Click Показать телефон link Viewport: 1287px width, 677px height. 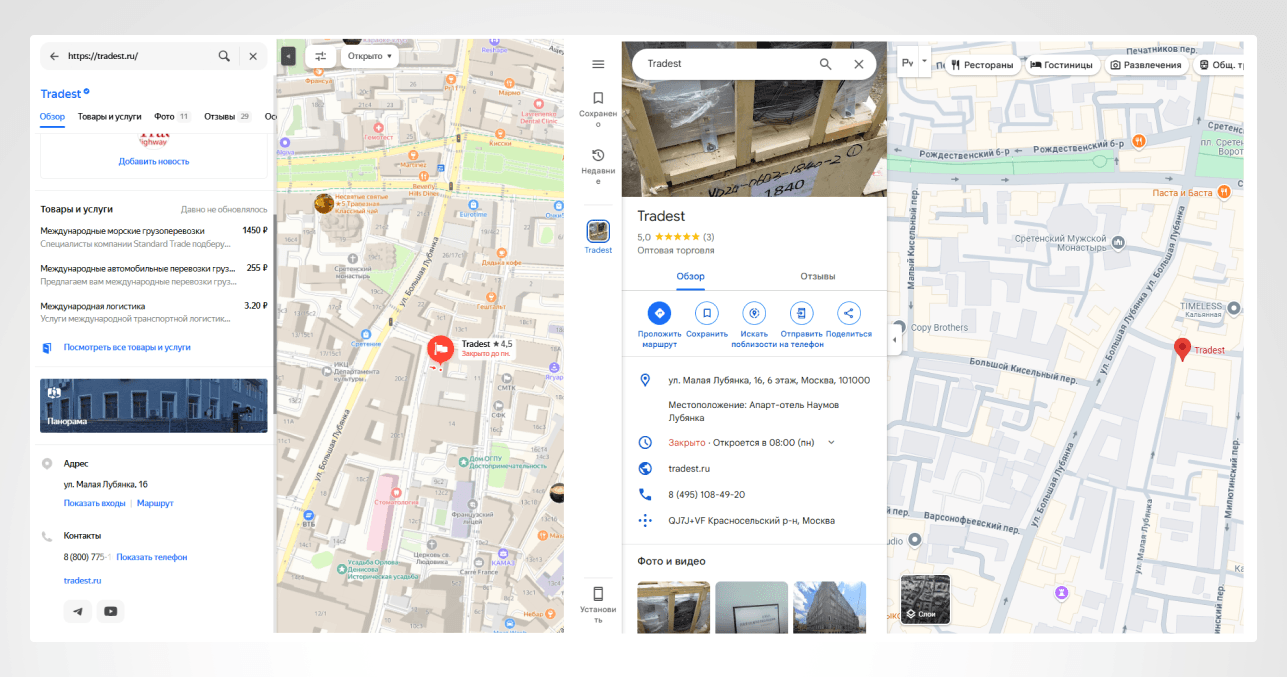tap(152, 557)
